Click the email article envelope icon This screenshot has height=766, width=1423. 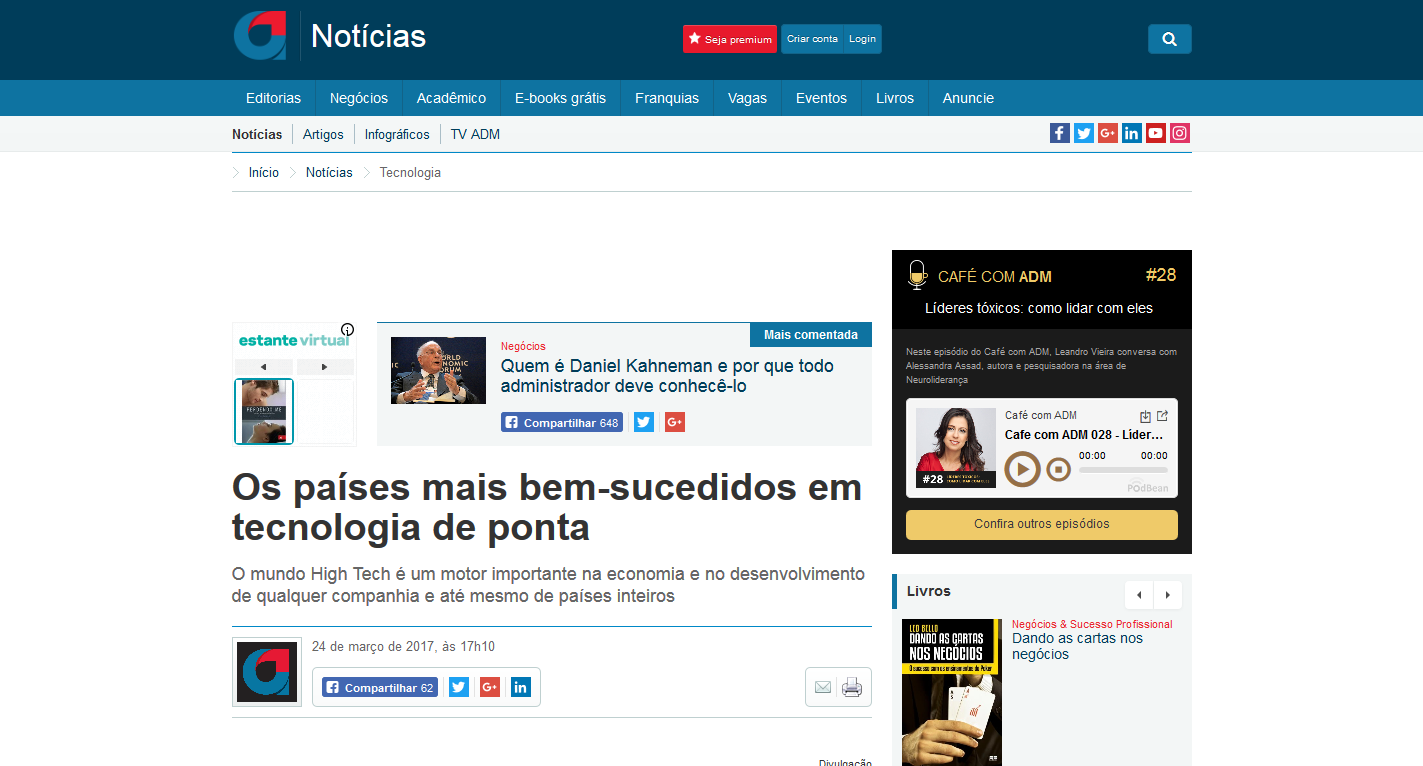(x=823, y=687)
